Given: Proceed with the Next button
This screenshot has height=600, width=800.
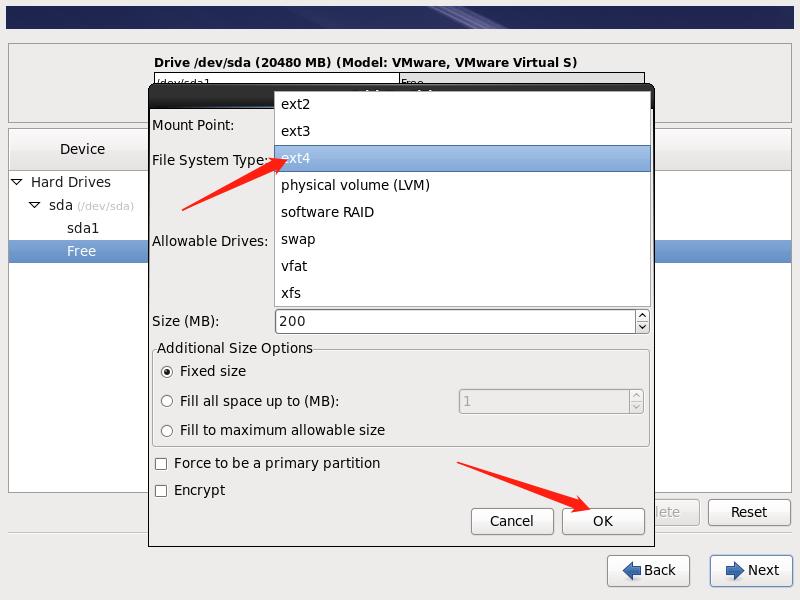Looking at the screenshot, I should click(x=752, y=571).
